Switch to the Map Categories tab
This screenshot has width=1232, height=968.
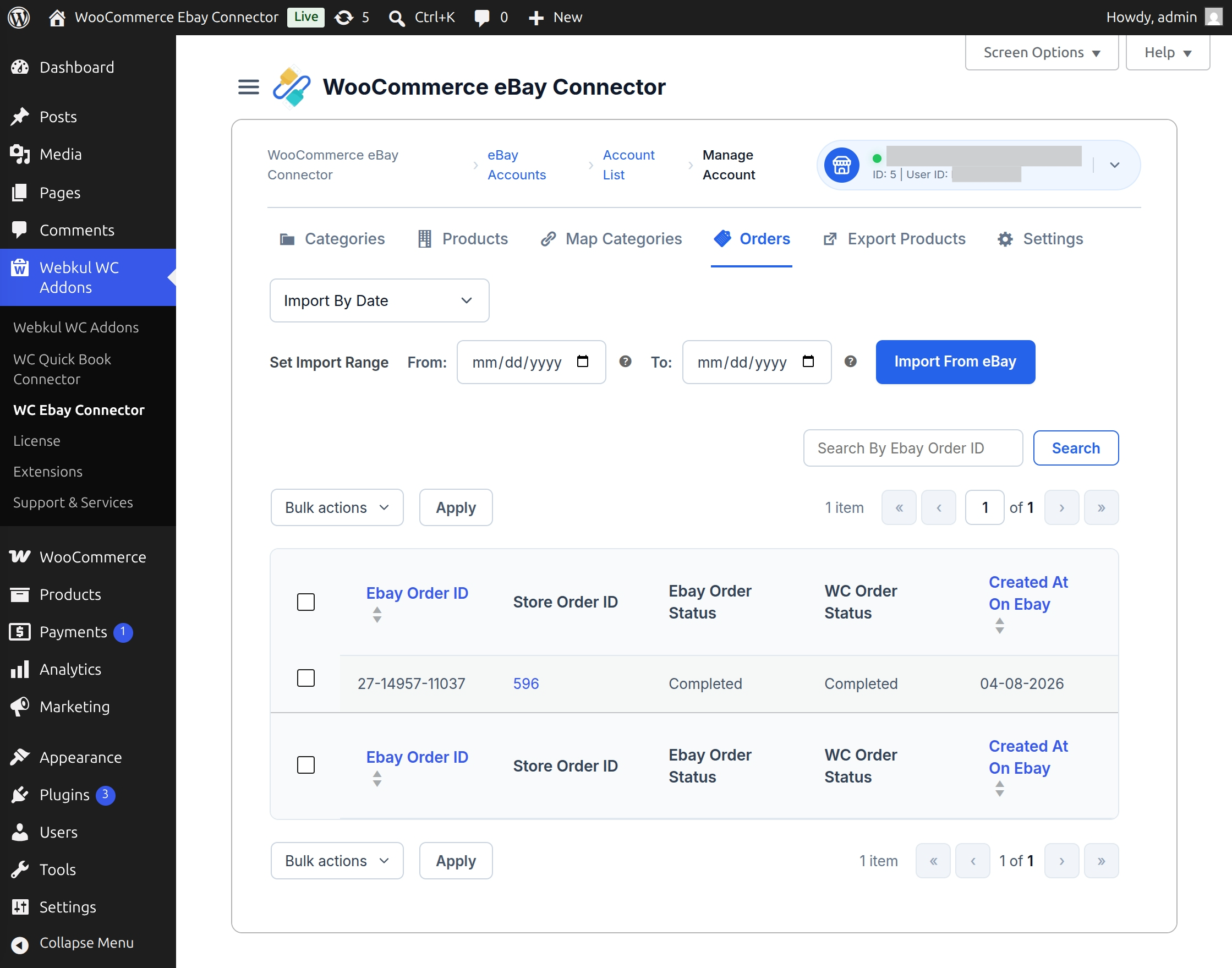611,239
